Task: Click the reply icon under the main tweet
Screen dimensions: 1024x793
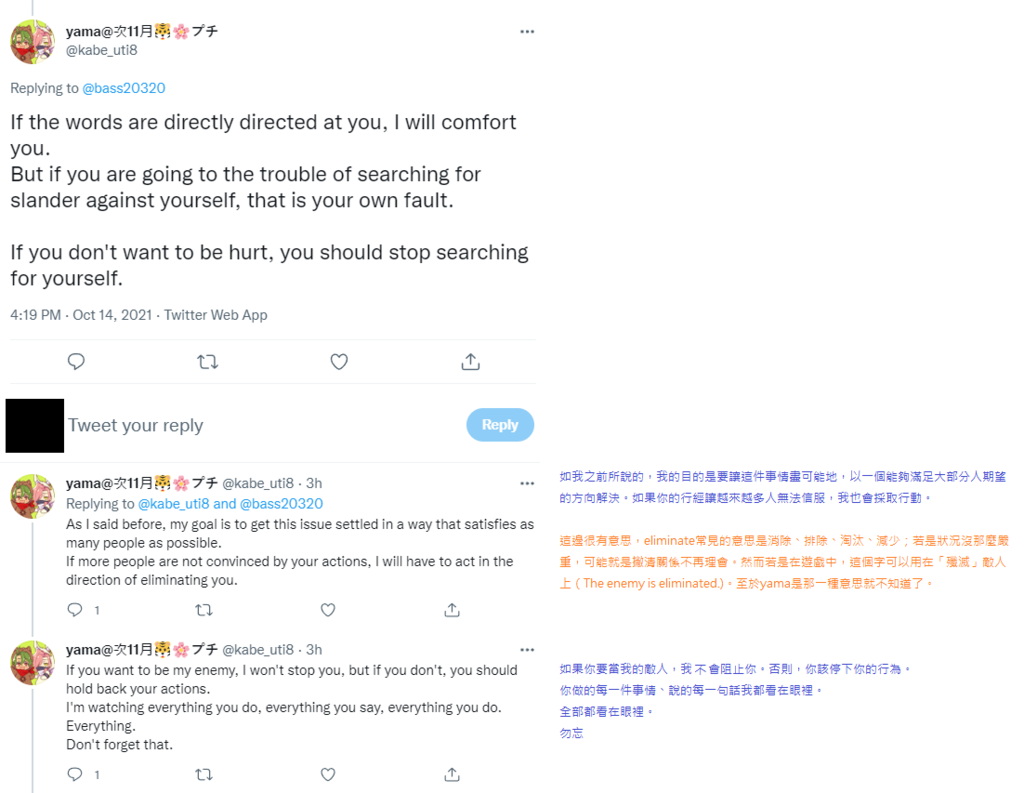Action: [76, 361]
